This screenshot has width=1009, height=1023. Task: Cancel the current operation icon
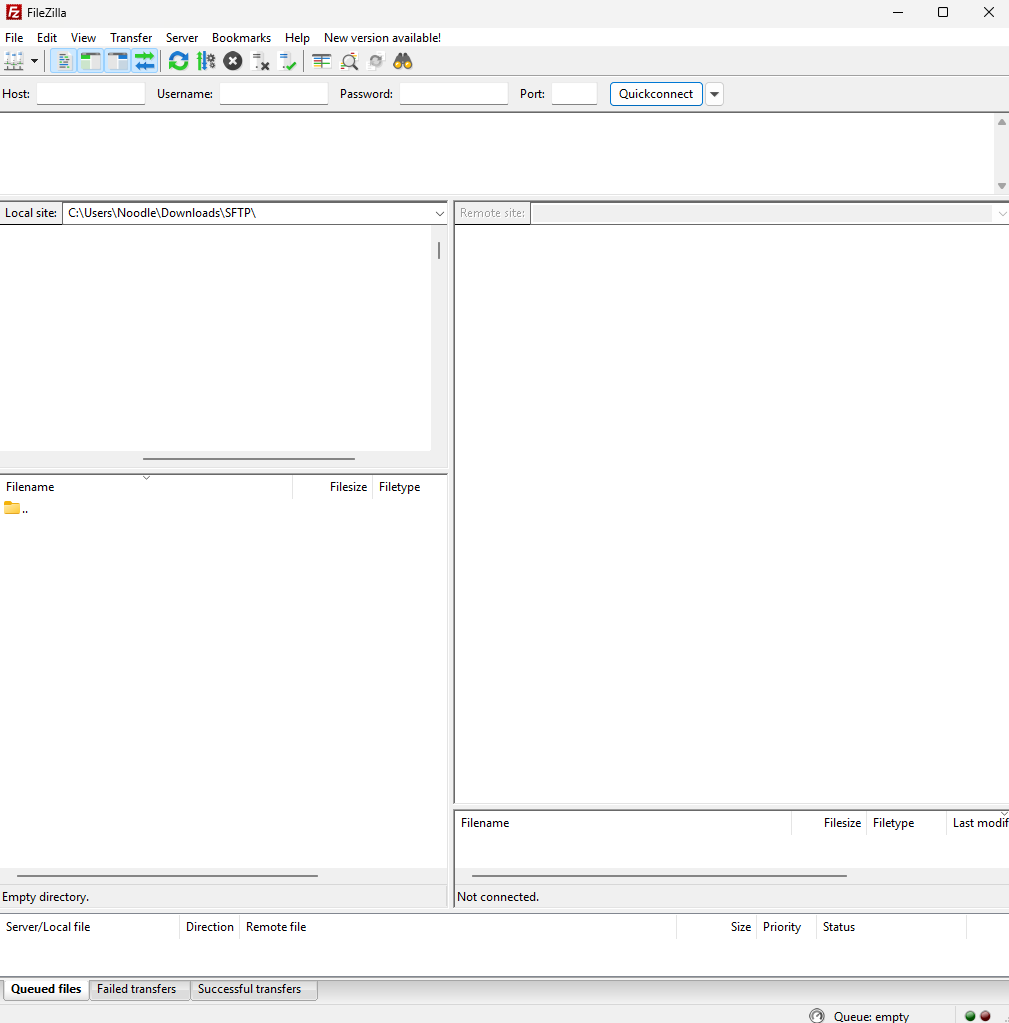tap(233, 61)
